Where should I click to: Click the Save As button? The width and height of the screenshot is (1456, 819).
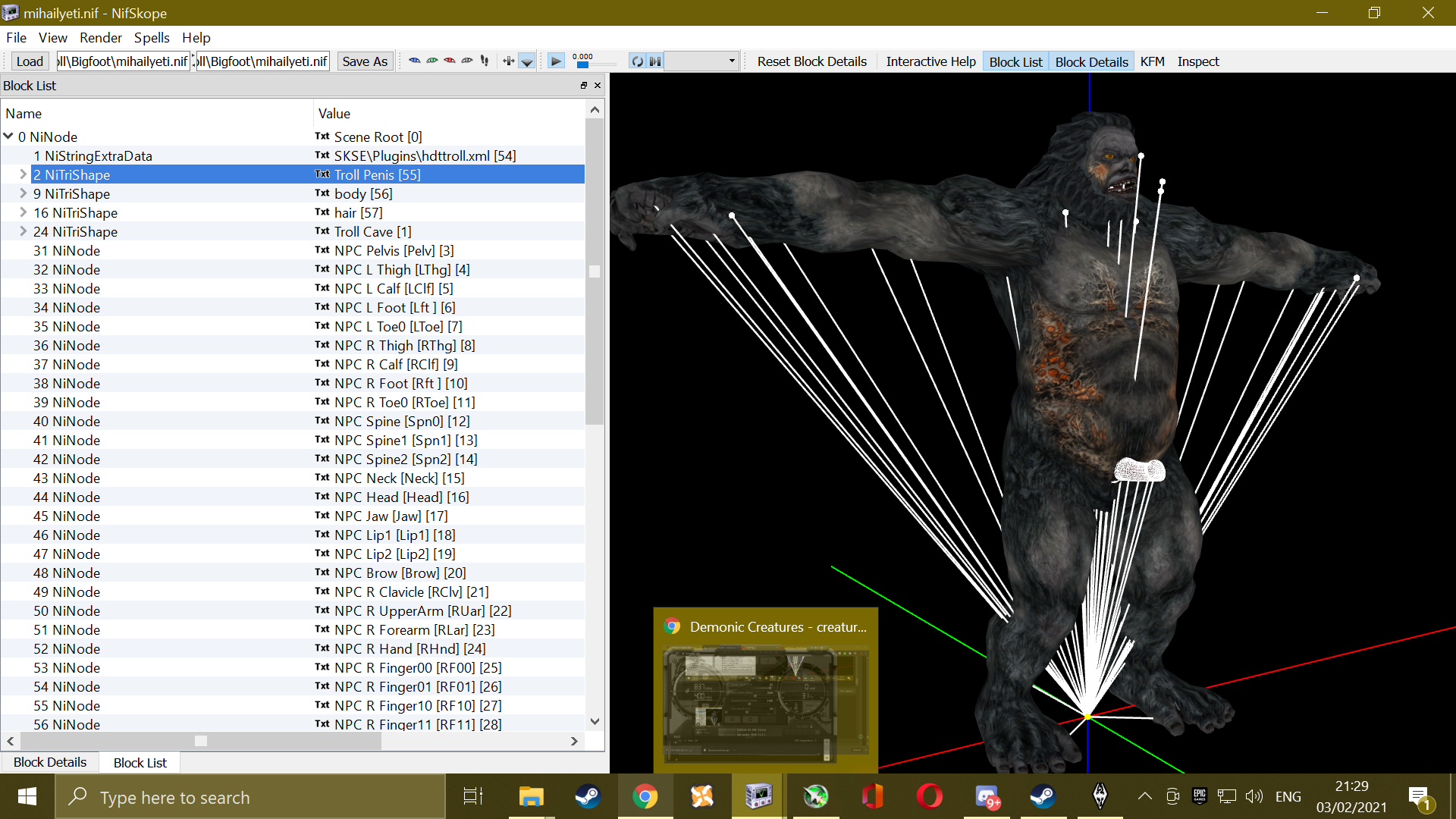point(365,61)
